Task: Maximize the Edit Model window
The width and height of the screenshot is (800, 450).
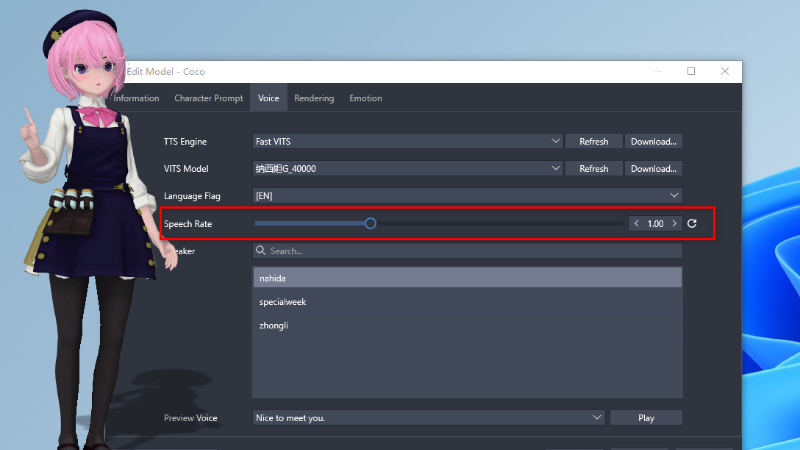Action: (x=691, y=71)
